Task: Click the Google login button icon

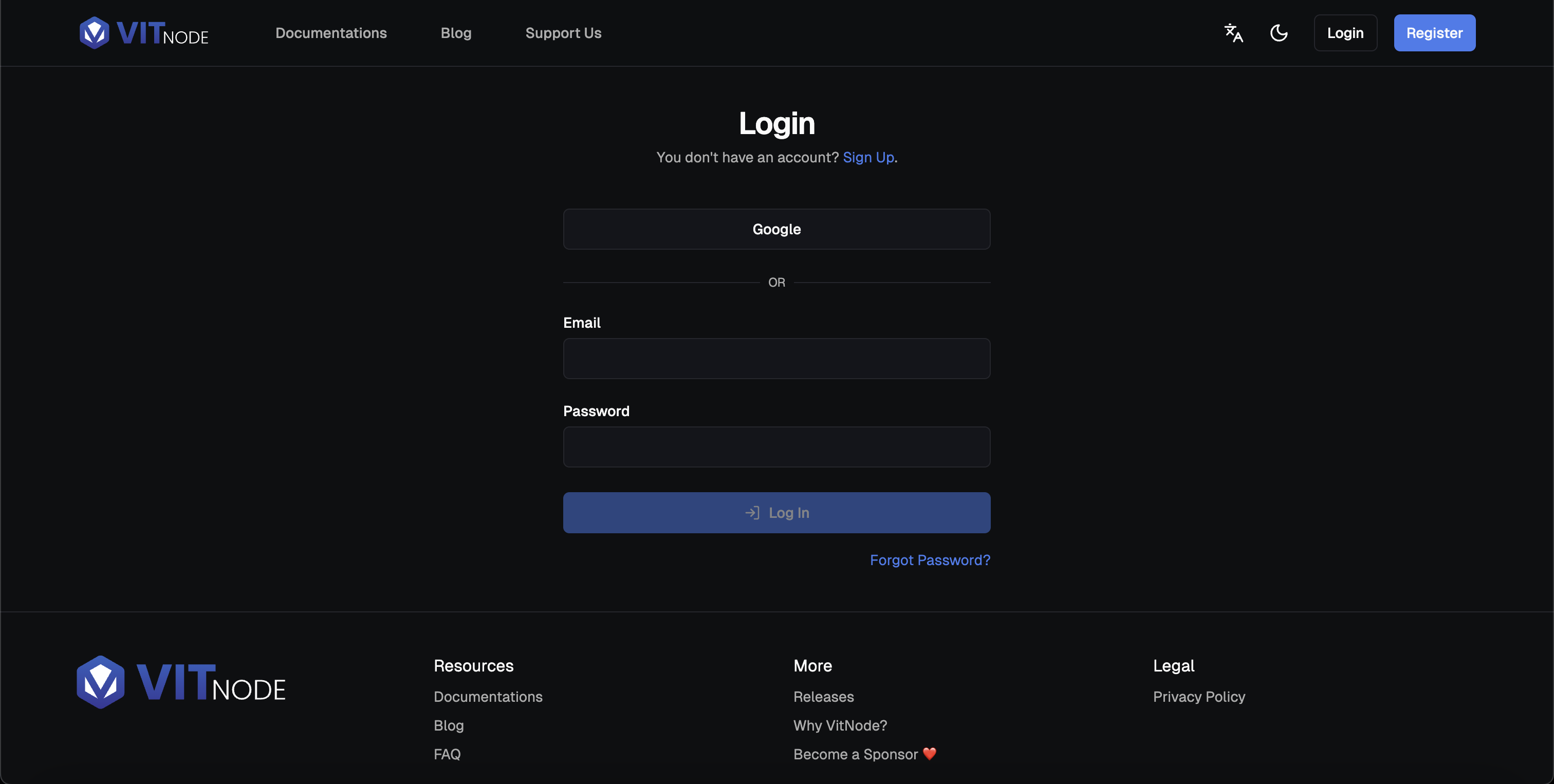Action: pyautogui.click(x=776, y=229)
